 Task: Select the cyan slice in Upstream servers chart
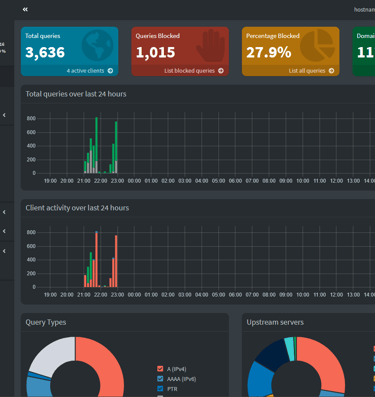[289, 348]
